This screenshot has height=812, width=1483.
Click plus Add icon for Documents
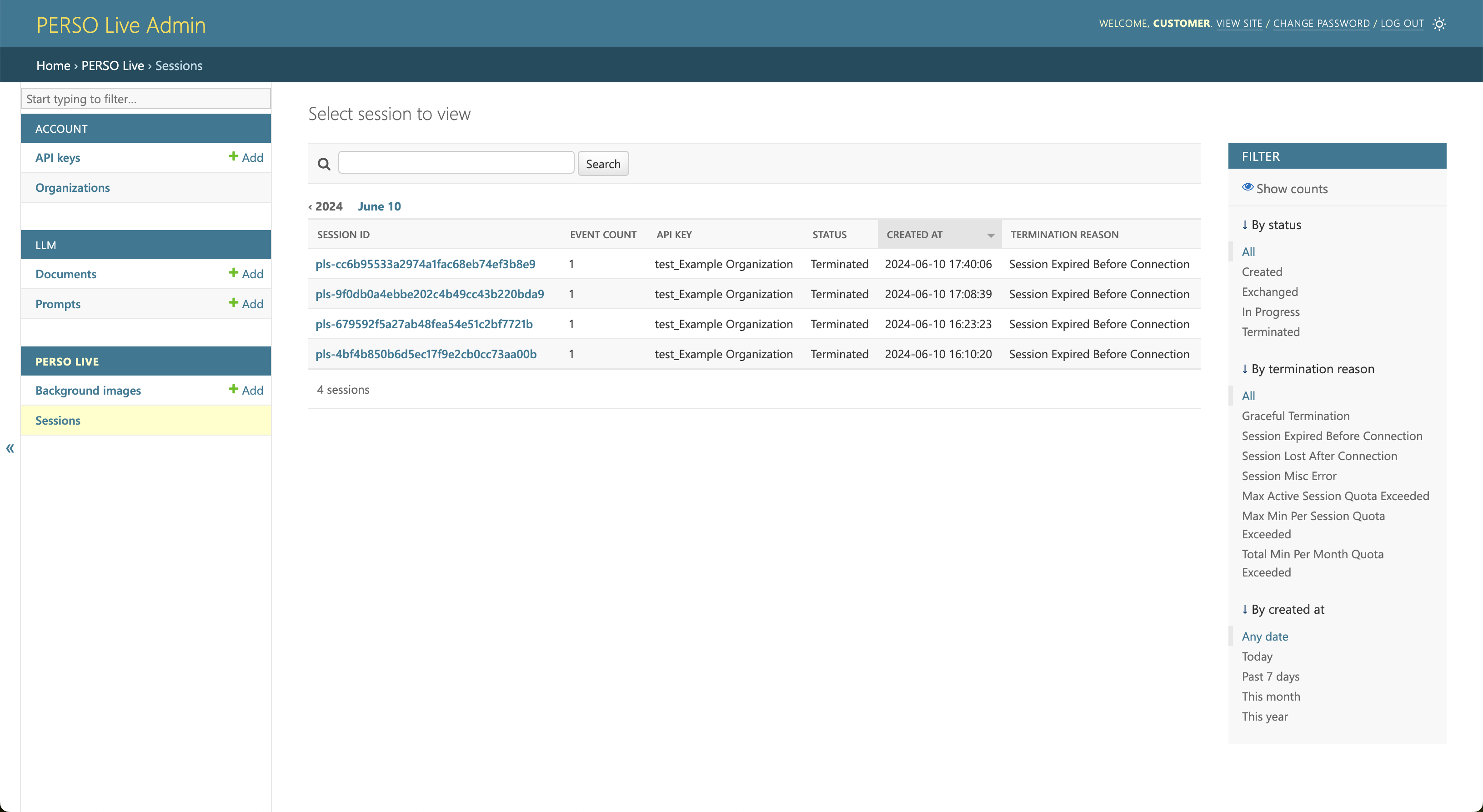click(x=233, y=273)
